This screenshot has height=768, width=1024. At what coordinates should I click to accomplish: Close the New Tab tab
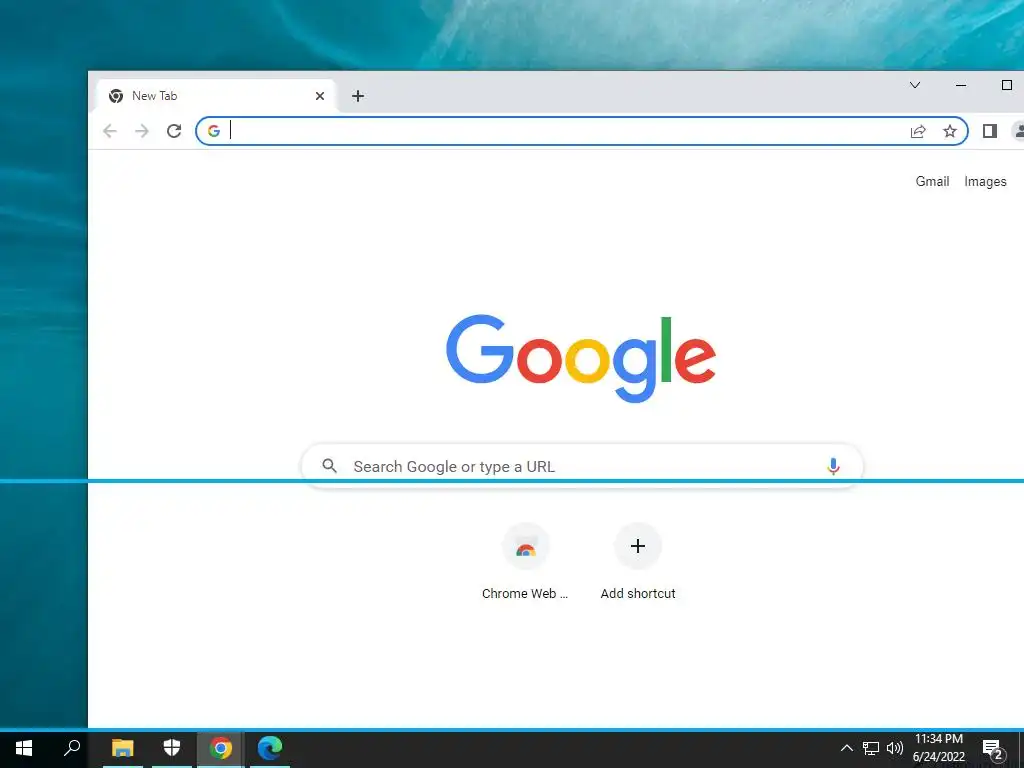[x=320, y=96]
